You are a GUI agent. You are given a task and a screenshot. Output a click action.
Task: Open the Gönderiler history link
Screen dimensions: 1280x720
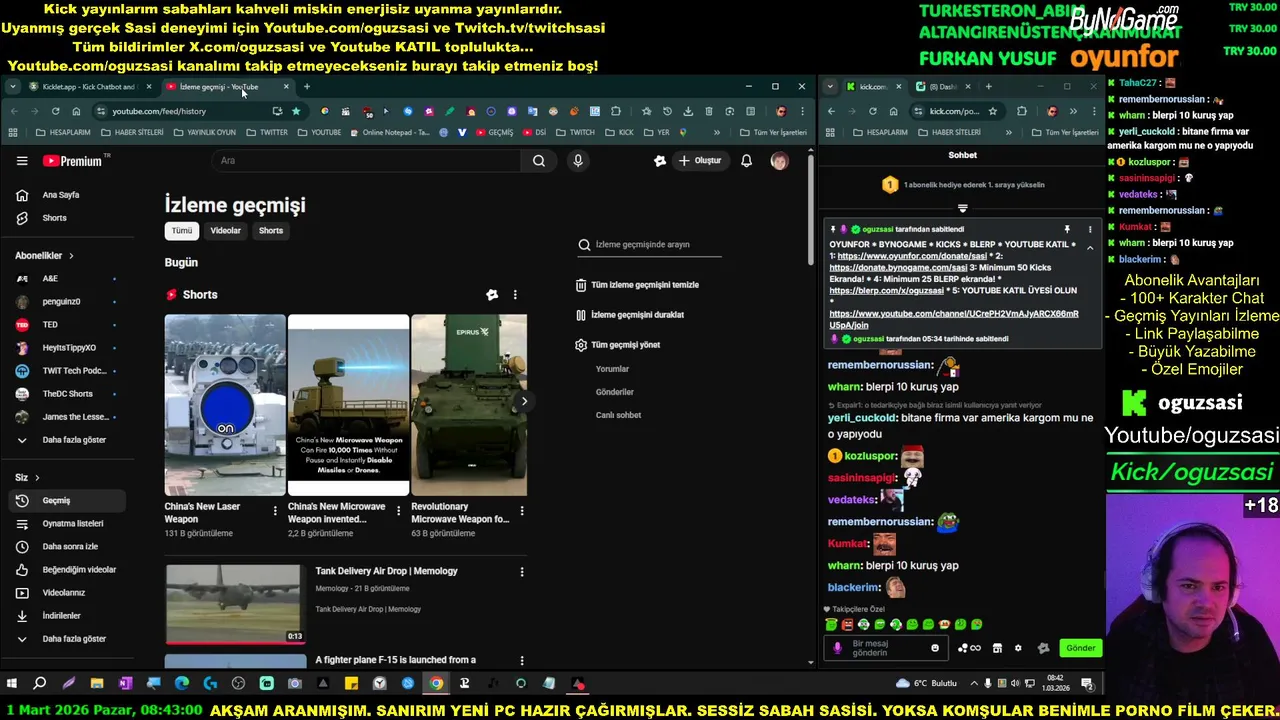(x=615, y=392)
